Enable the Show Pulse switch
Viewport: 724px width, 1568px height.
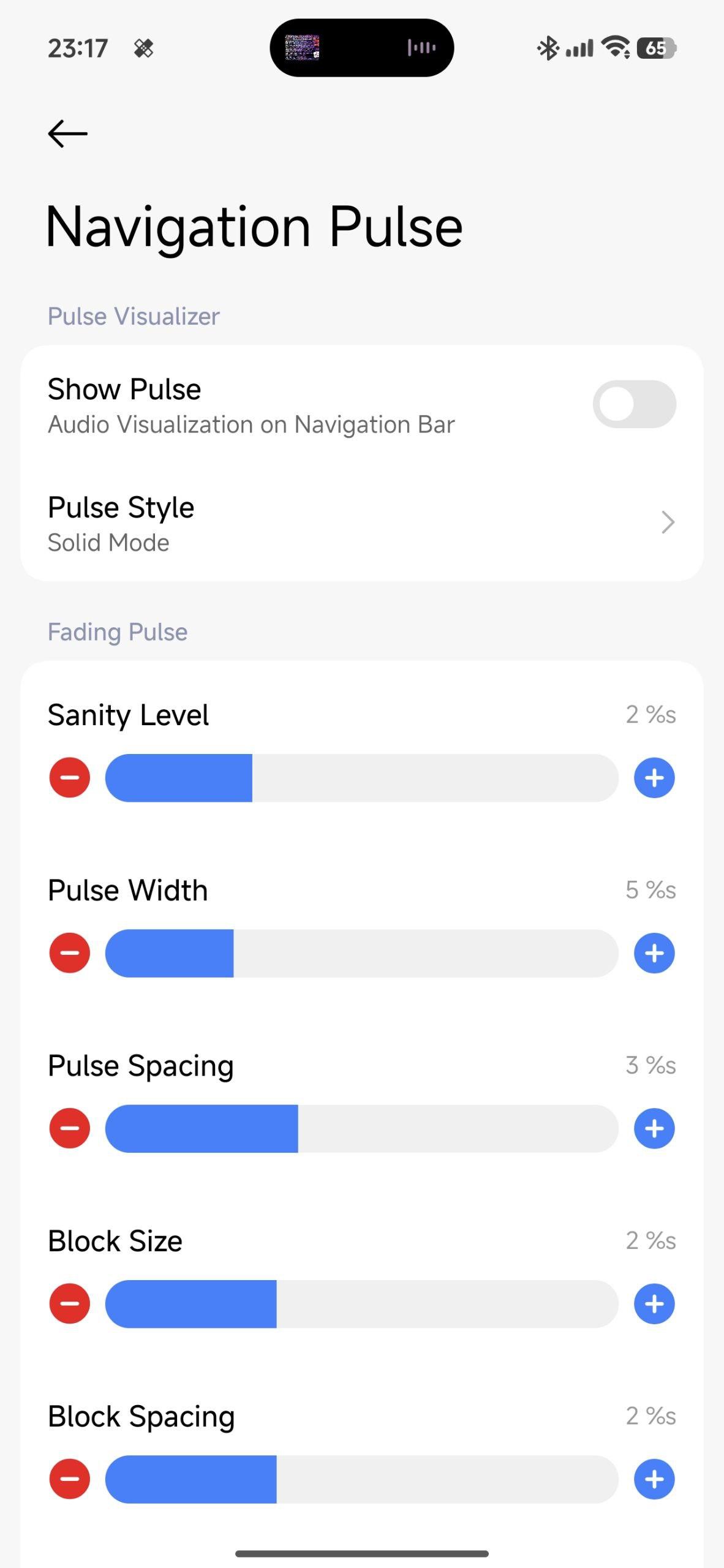tap(634, 404)
